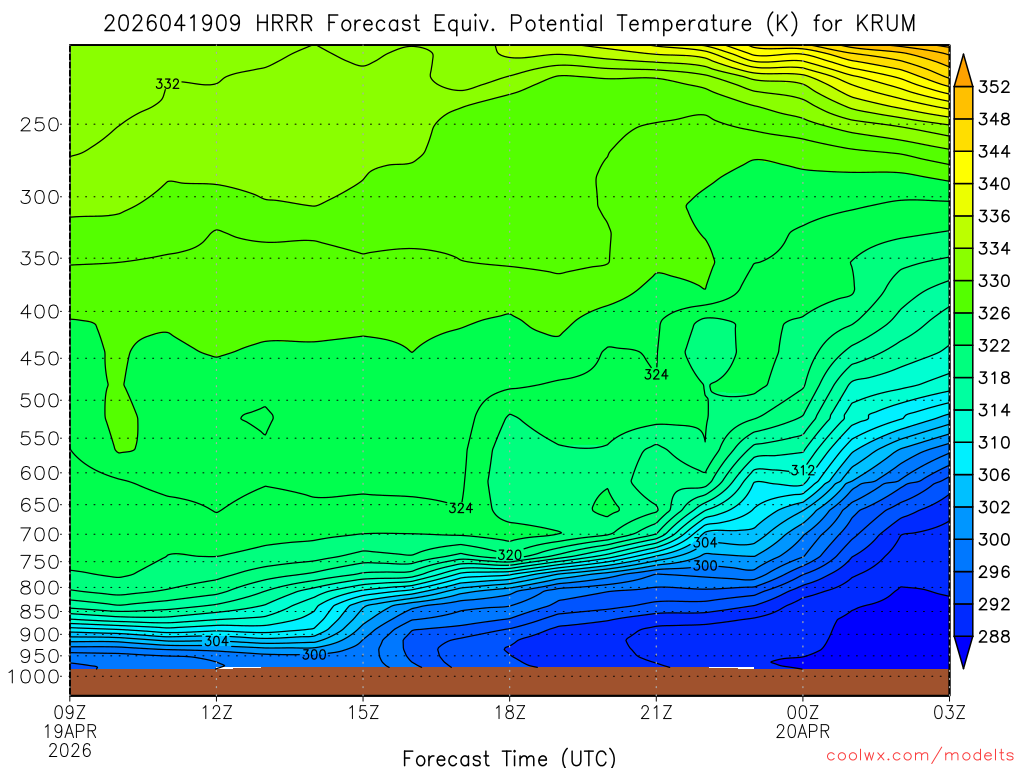Viewport: 1024px width, 768px height.
Task: Select the 03Z time axis label
Action: (x=950, y=712)
